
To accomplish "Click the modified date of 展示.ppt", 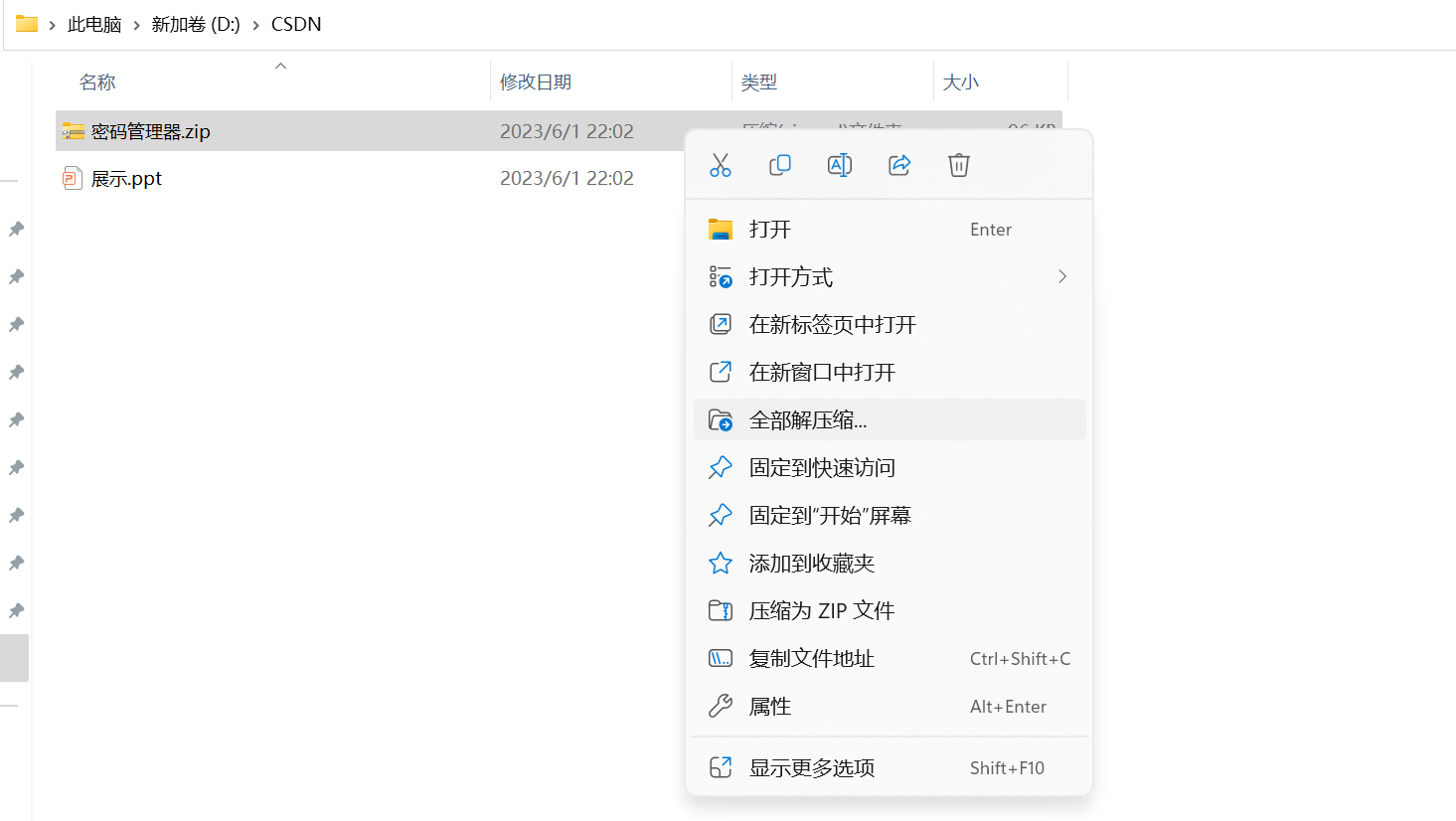I will tap(566, 178).
